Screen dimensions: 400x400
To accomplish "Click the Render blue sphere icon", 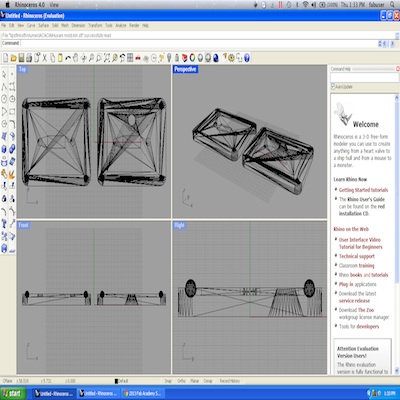I will [x=216, y=58].
